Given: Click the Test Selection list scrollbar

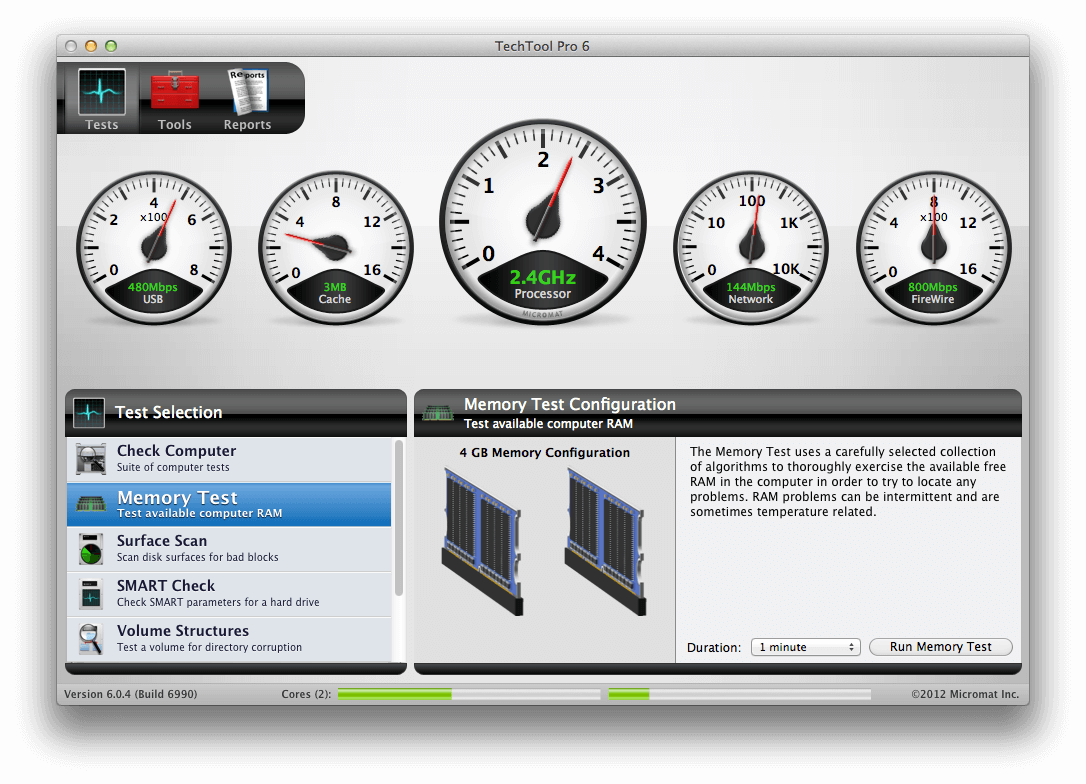Looking at the screenshot, I should (x=399, y=519).
